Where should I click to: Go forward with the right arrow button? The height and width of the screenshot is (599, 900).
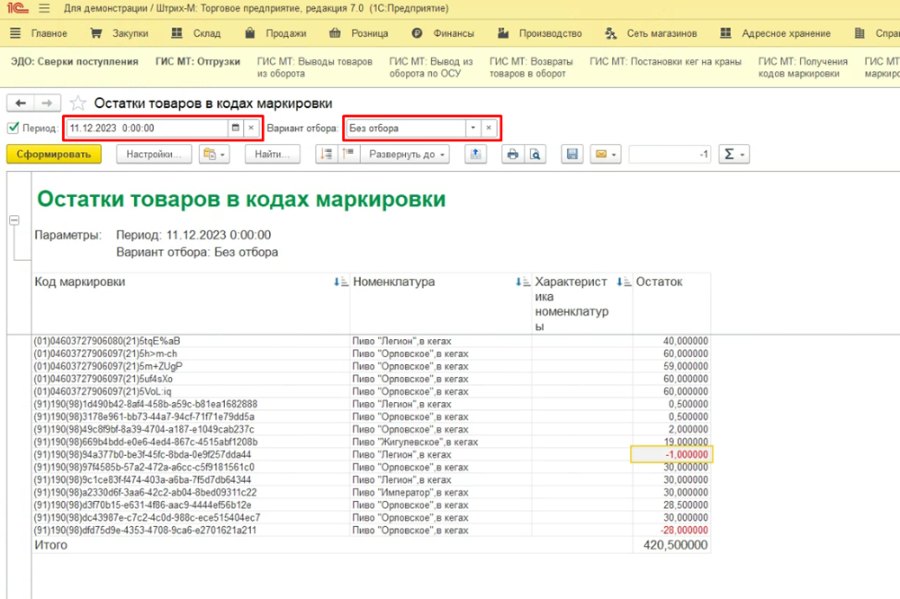[47, 103]
